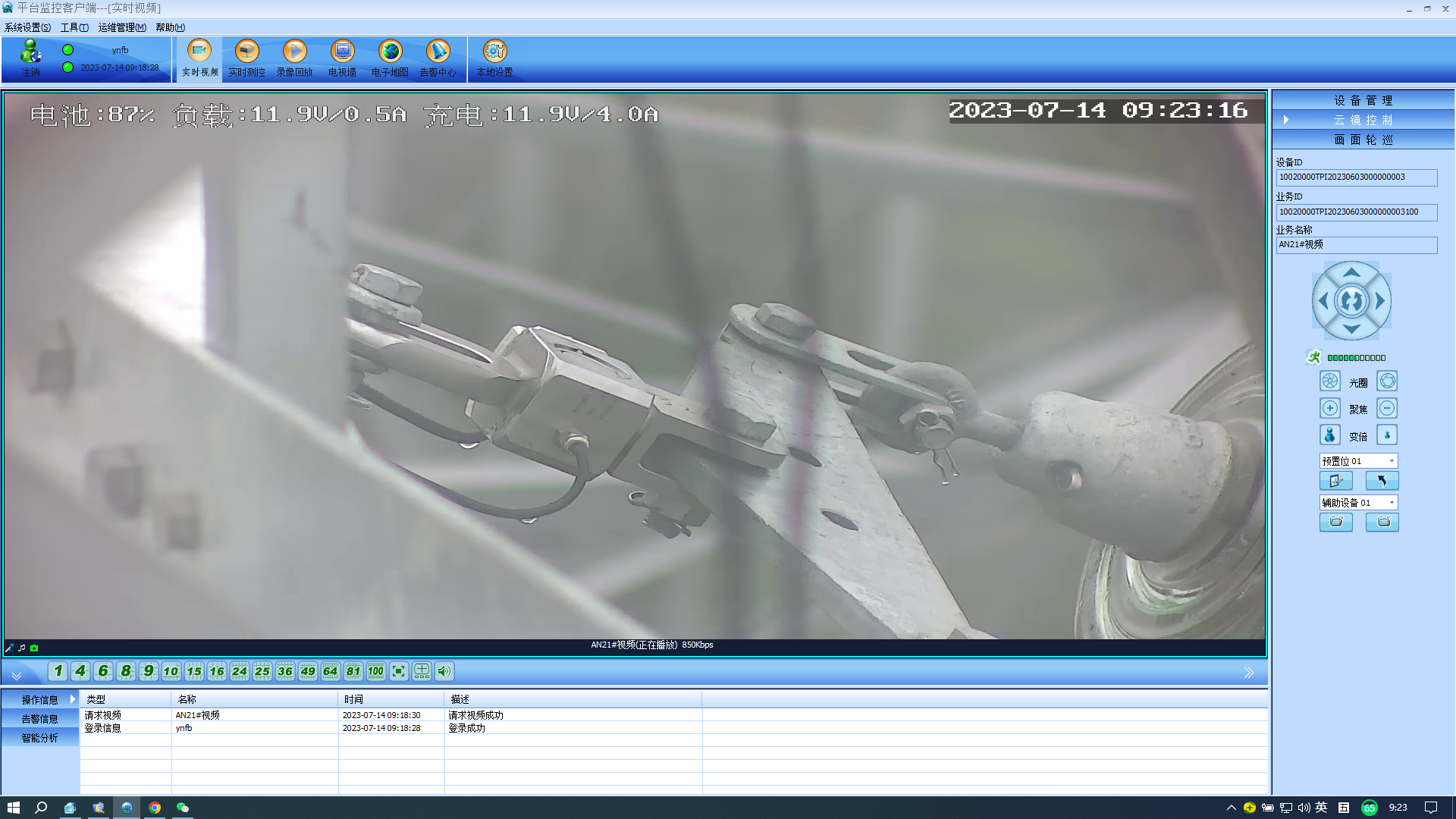
Task: Click the zoom-in 变倍 large figure button
Action: click(1330, 435)
